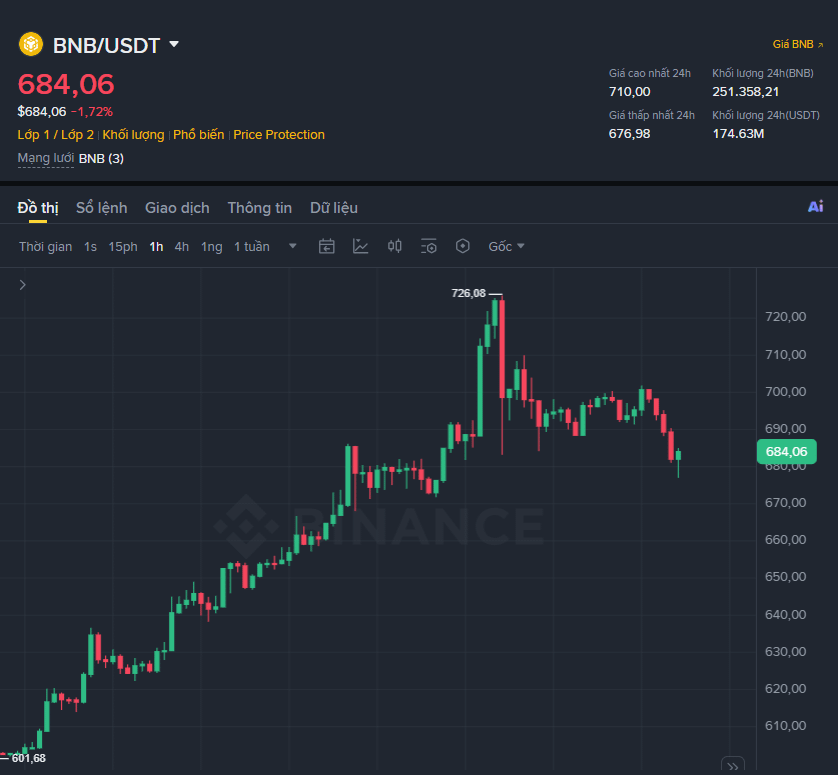Screen dimensions: 838x775
Task: Click the Khối lượng tag
Action: (x=134, y=135)
